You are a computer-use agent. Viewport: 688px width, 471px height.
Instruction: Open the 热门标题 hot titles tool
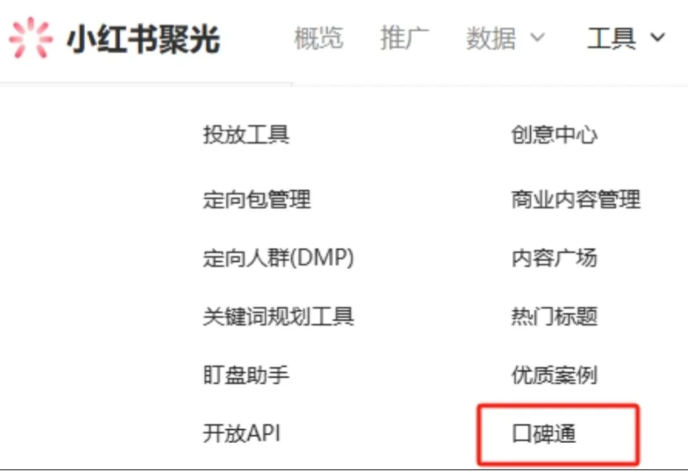[554, 317]
